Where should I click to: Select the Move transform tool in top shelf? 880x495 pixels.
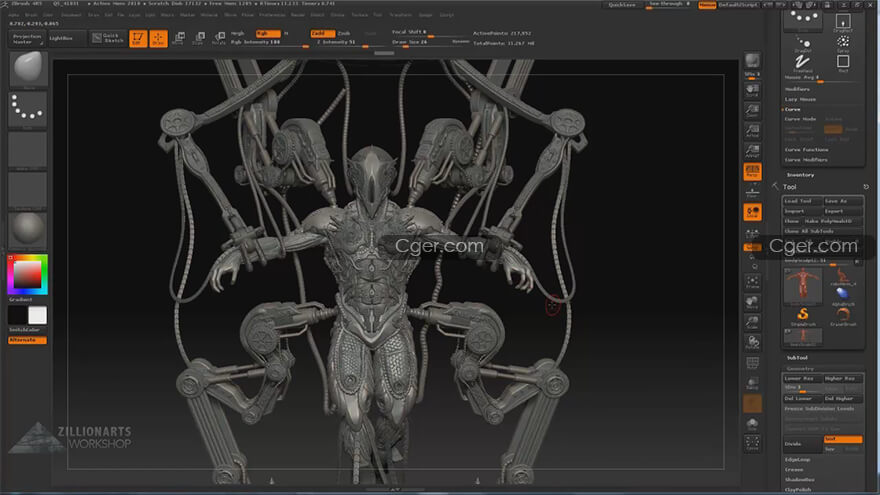coord(179,38)
